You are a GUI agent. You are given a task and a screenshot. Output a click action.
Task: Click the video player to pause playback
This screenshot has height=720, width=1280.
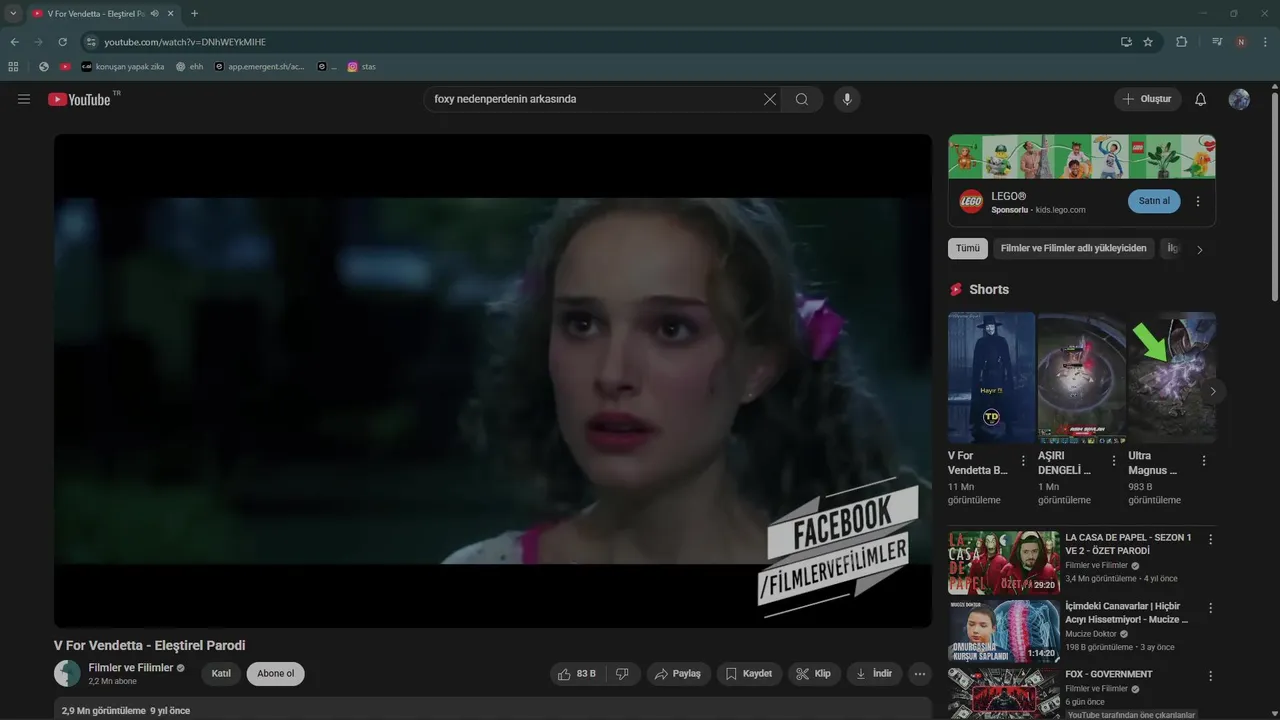pos(493,381)
